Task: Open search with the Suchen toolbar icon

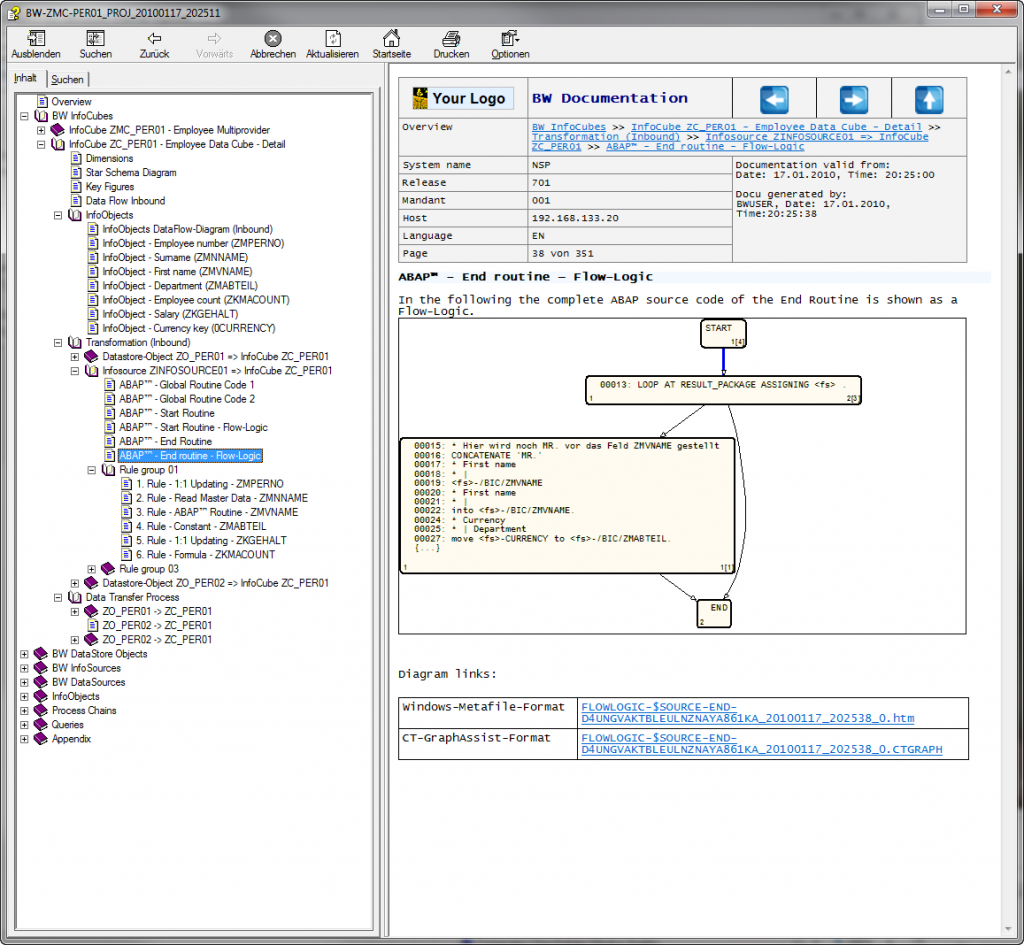Action: coord(95,42)
